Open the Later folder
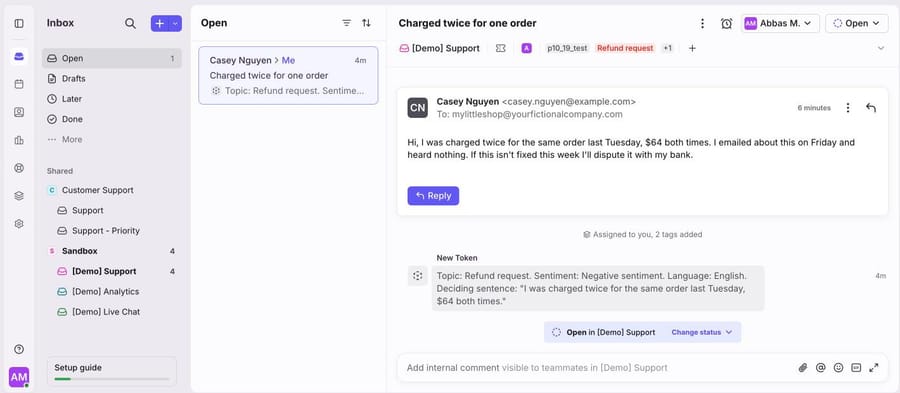The width and height of the screenshot is (900, 393). [x=112, y=99]
